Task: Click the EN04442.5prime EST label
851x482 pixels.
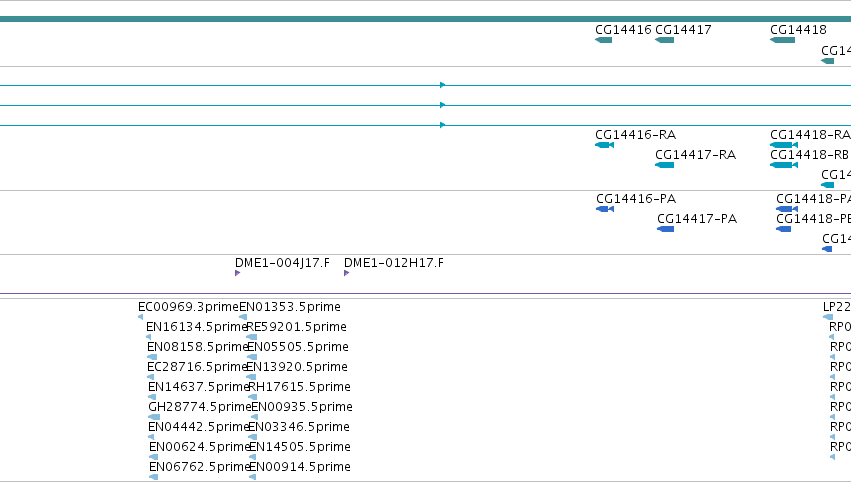Action: coord(199,427)
